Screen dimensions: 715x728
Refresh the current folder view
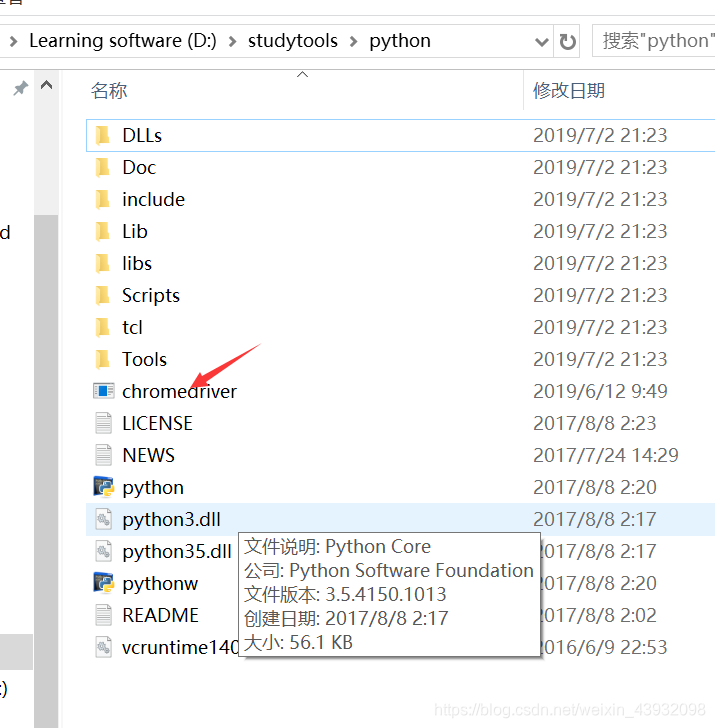[567, 42]
